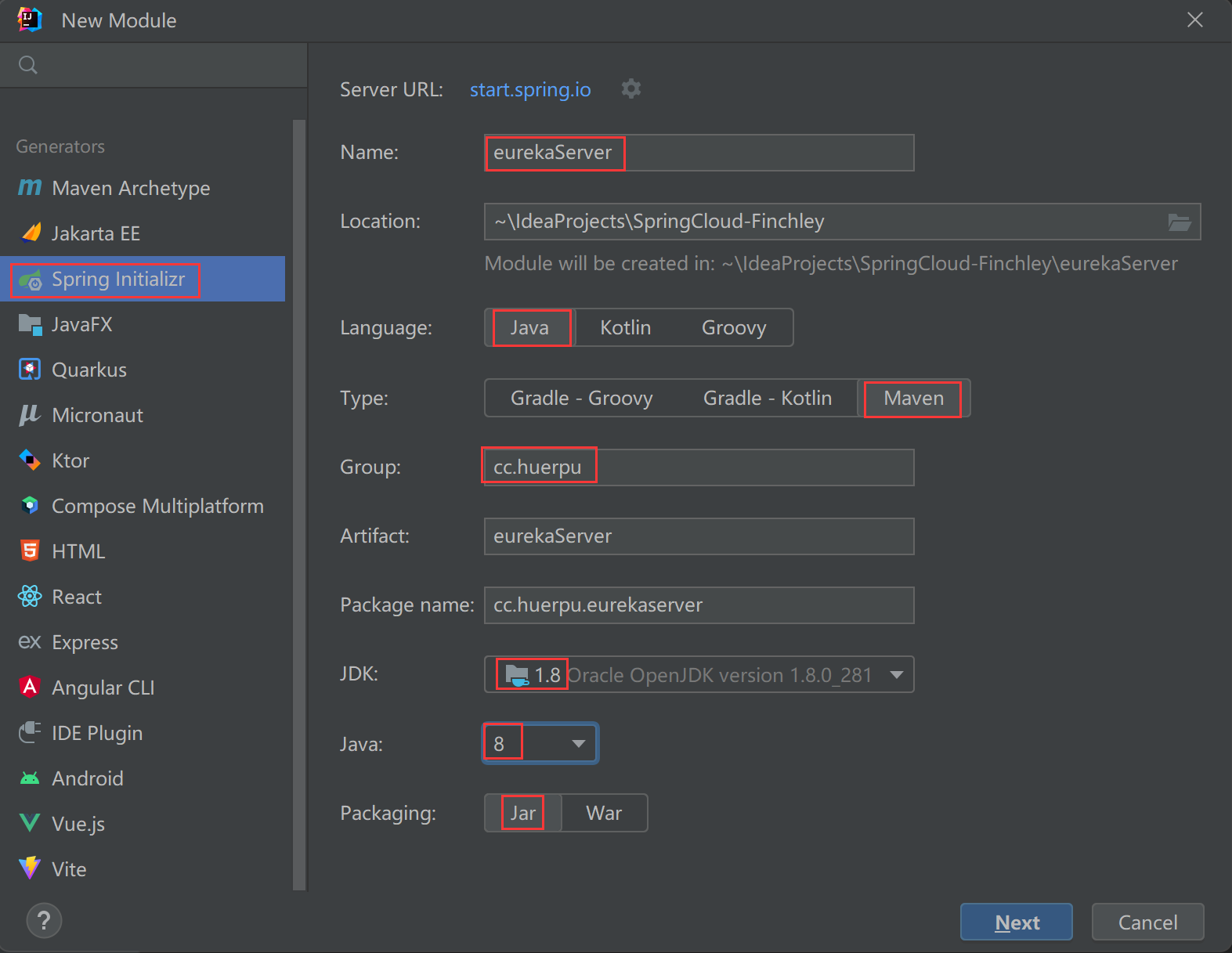Open the Java version dropdown
1232x953 pixels.
tap(540, 743)
